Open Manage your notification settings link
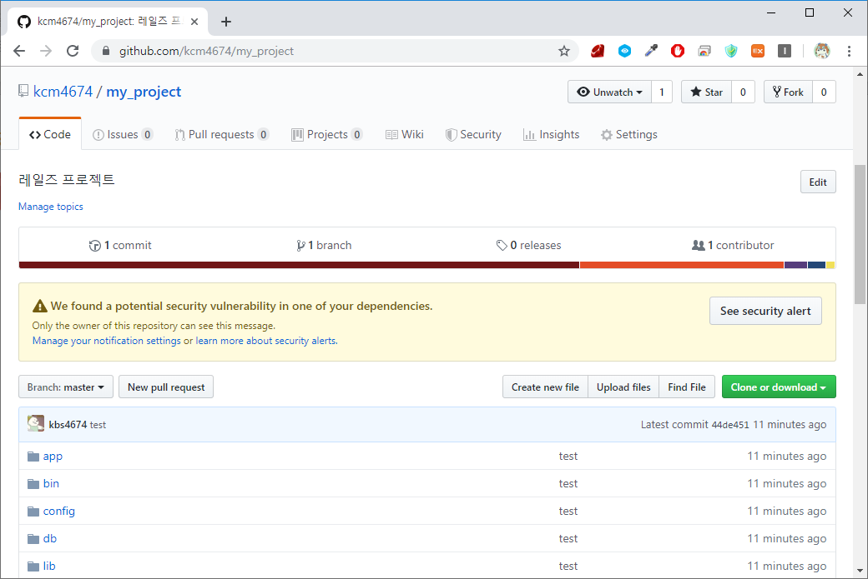The height and width of the screenshot is (579, 868). [106, 340]
